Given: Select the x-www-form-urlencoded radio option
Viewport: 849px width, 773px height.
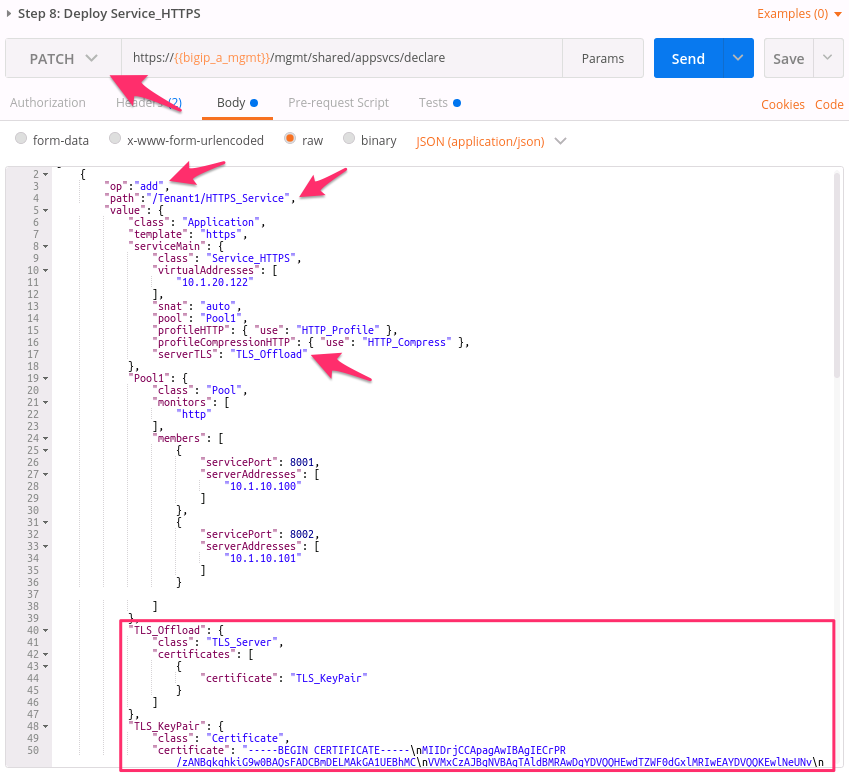Looking at the screenshot, I should tap(115, 139).
